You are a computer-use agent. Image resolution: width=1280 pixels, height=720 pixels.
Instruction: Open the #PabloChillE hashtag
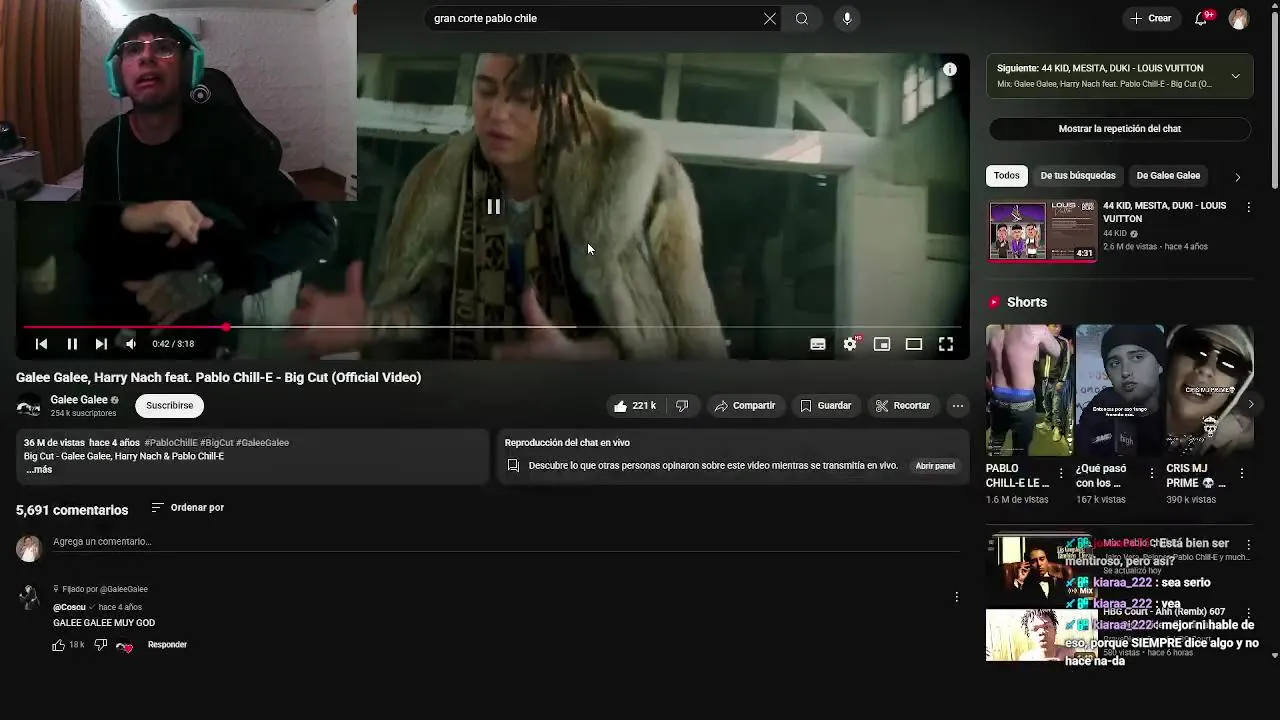click(171, 442)
